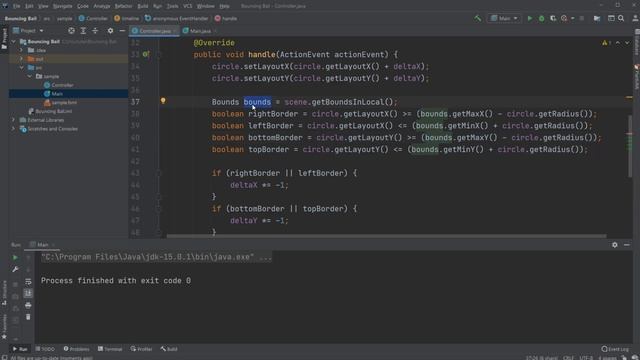
Task: Collapse the src folder in the project tree
Action: coord(22,68)
